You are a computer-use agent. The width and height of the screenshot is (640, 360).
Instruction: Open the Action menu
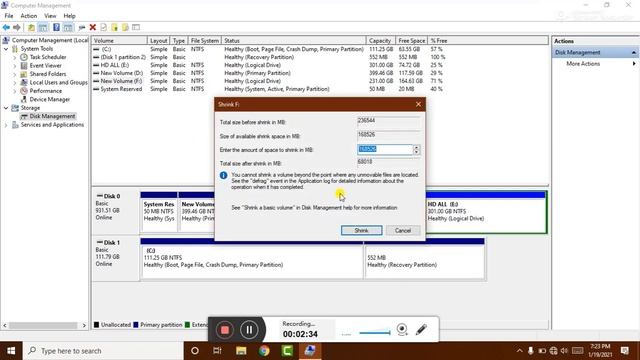click(x=29, y=16)
